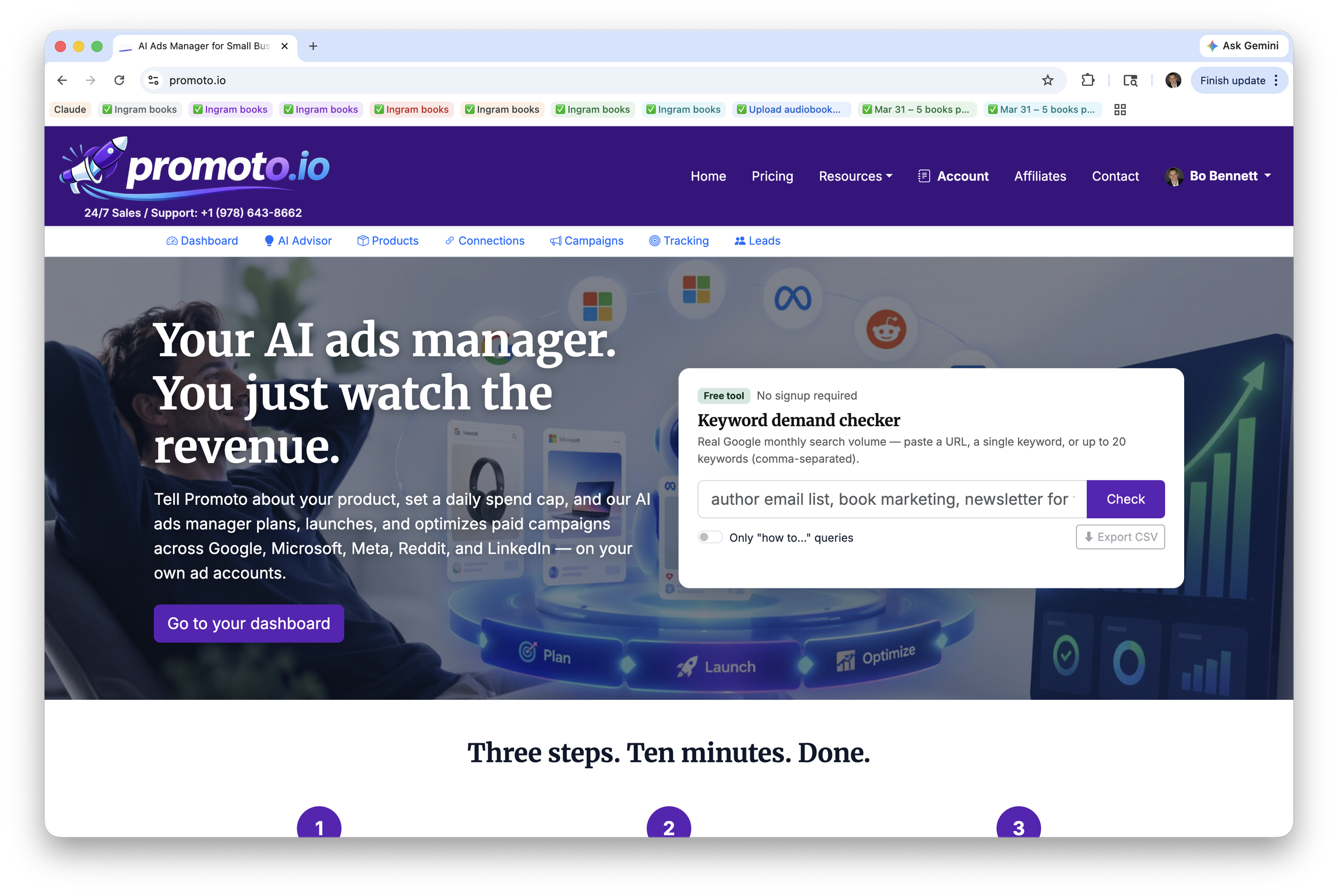Screen dimensions: 1338x896
Task: Open the Connections tab
Action: 484,241
